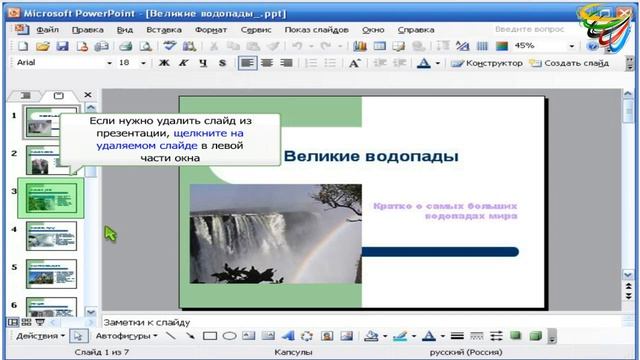Align text right button
Screen dimensions: 640x360
coord(287,63)
